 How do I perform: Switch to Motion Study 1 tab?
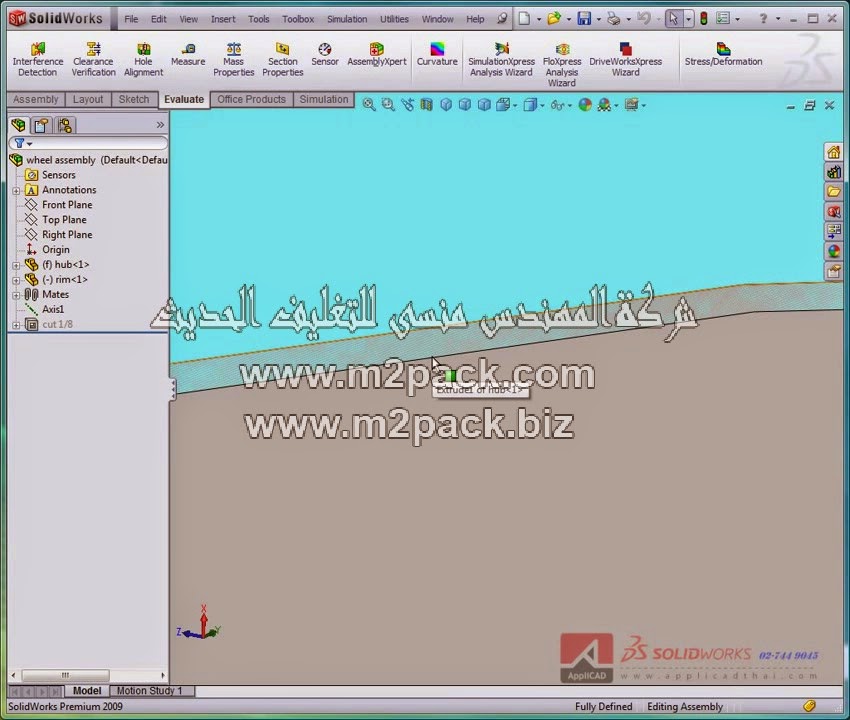pos(149,691)
